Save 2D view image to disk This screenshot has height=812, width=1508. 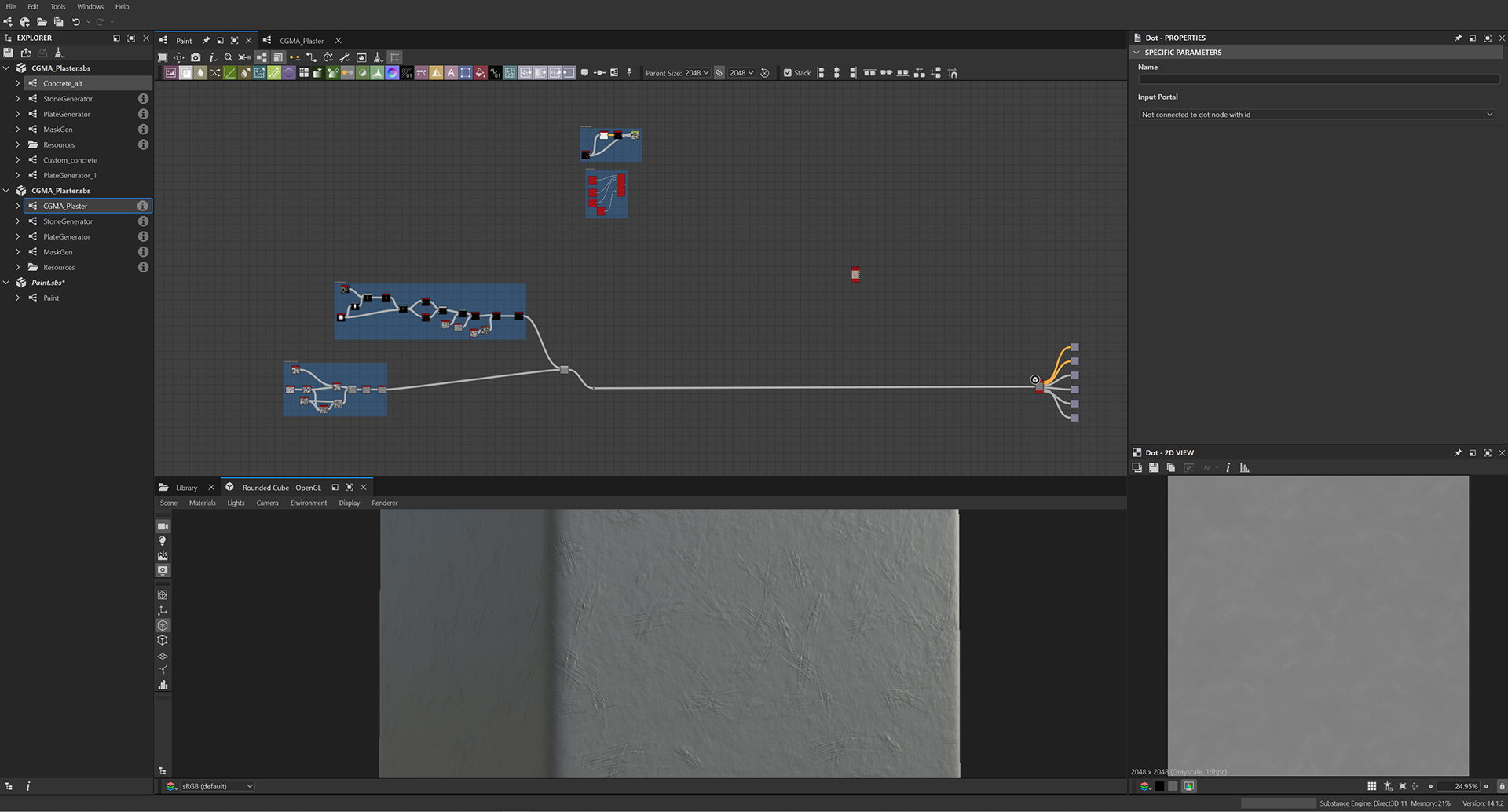(1154, 468)
